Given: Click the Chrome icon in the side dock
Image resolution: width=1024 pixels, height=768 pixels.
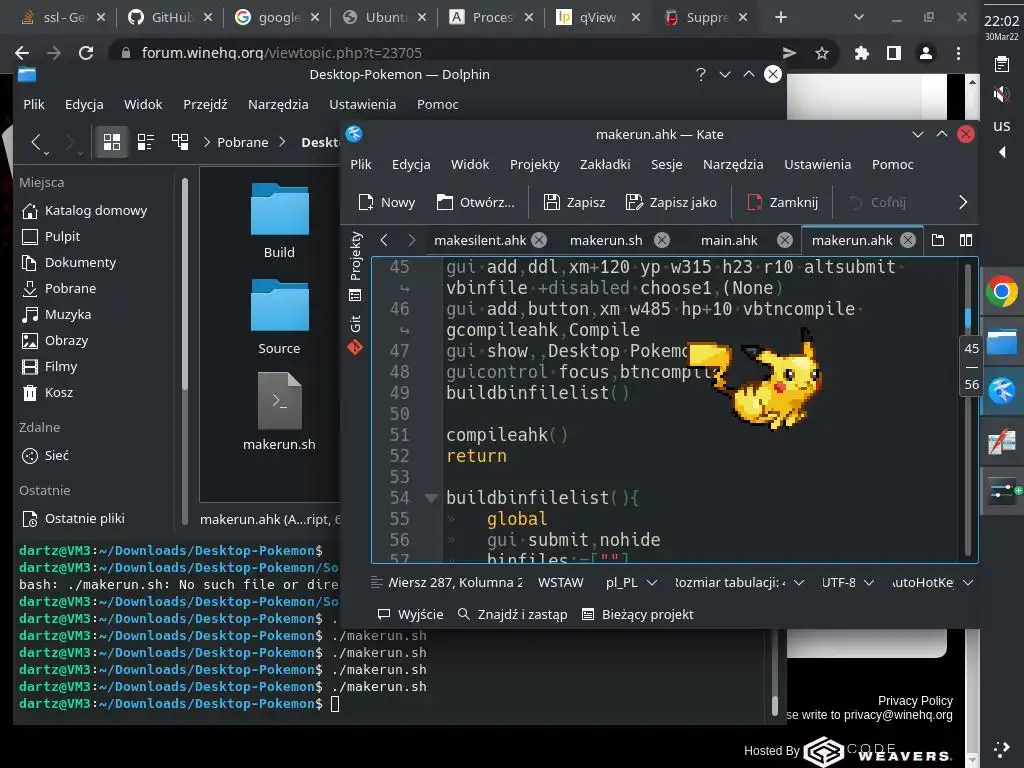Looking at the screenshot, I should pos(1002,291).
